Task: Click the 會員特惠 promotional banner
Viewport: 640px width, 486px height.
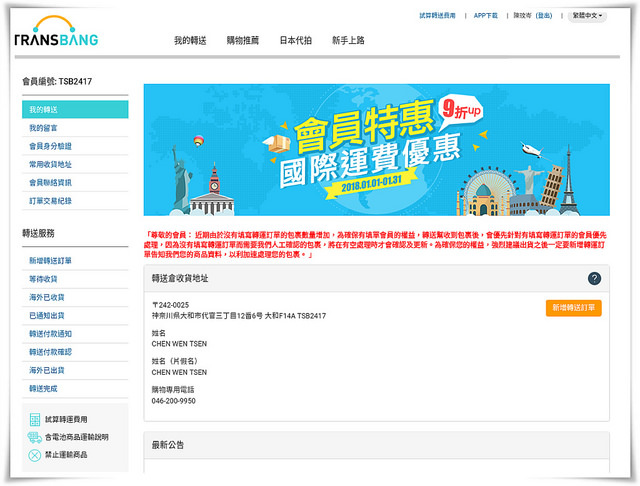Action: (x=376, y=150)
